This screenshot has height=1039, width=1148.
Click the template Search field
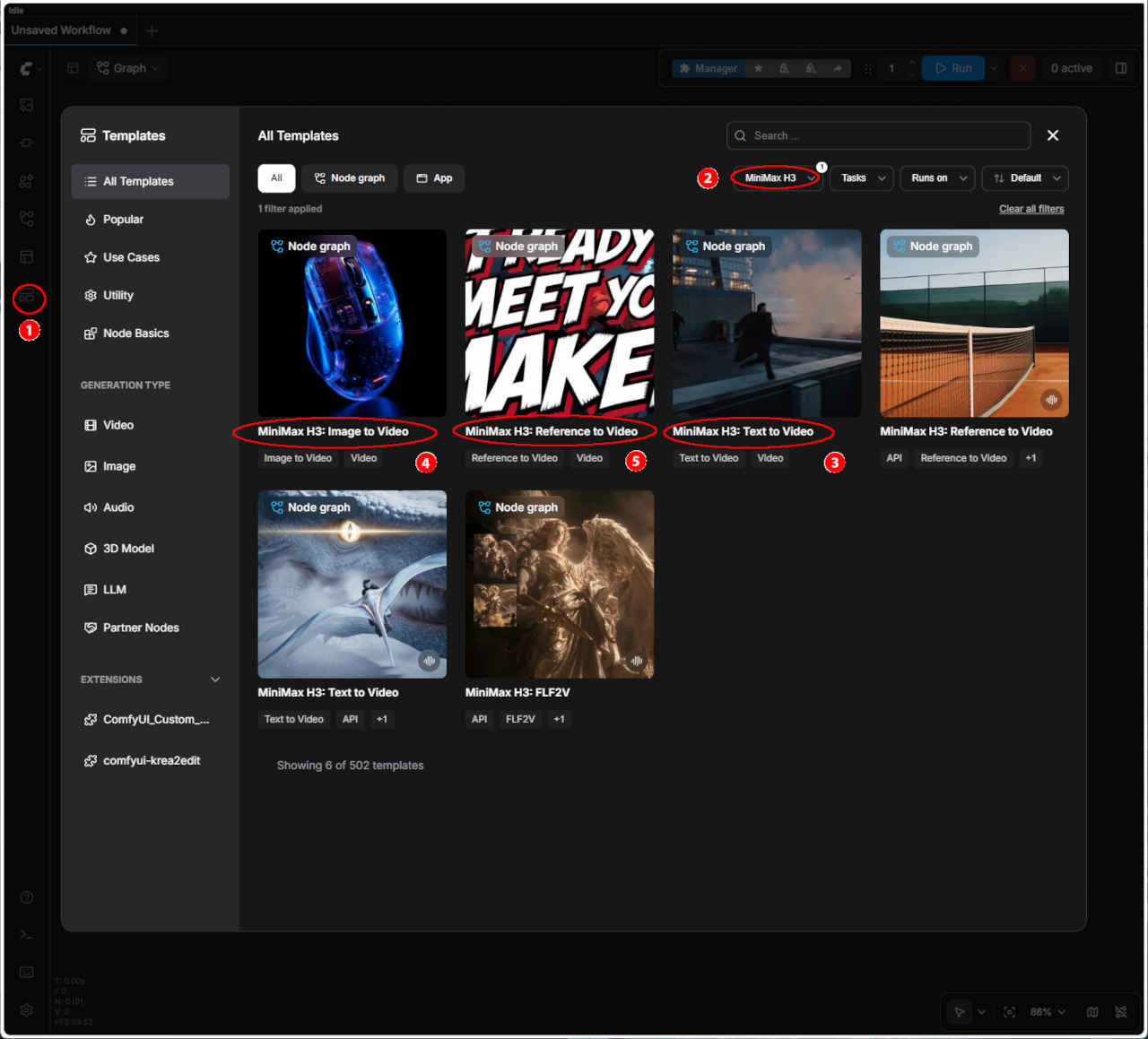[x=878, y=135]
